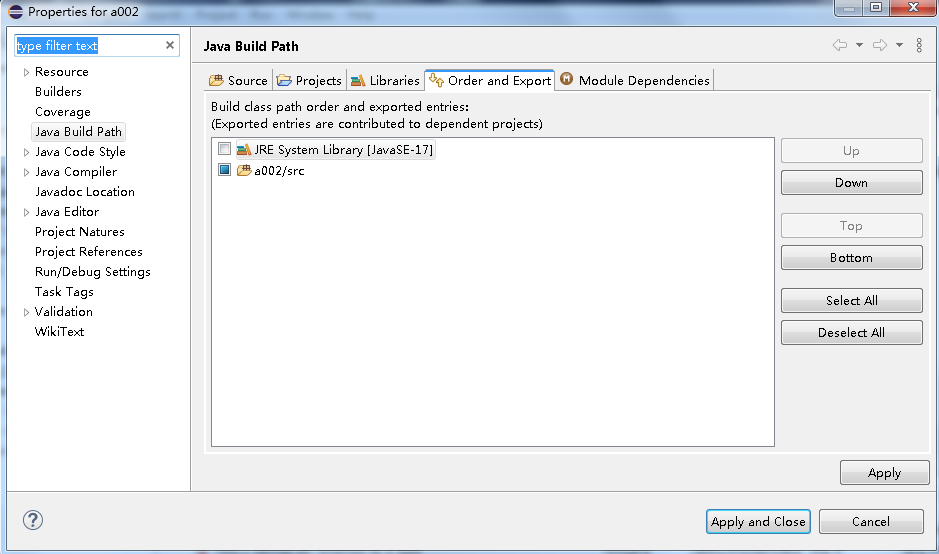Screen dimensions: 939x554
Task: Check the JRE System Library export checkbox
Action: (x=225, y=149)
